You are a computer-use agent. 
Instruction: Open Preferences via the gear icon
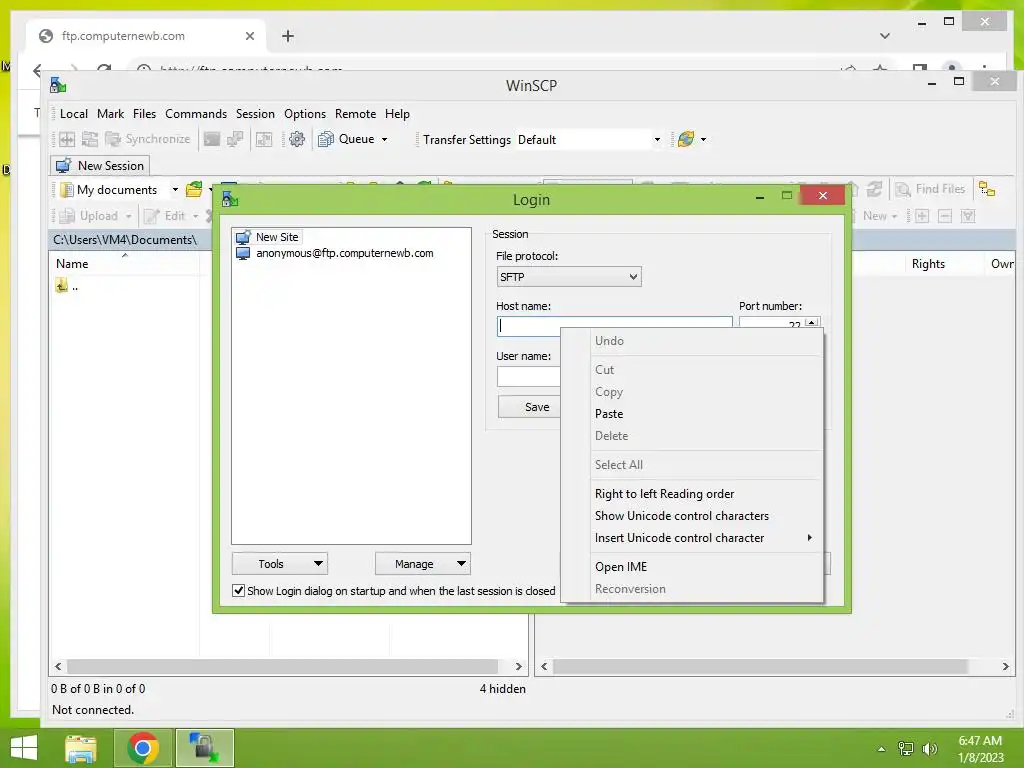pos(296,139)
